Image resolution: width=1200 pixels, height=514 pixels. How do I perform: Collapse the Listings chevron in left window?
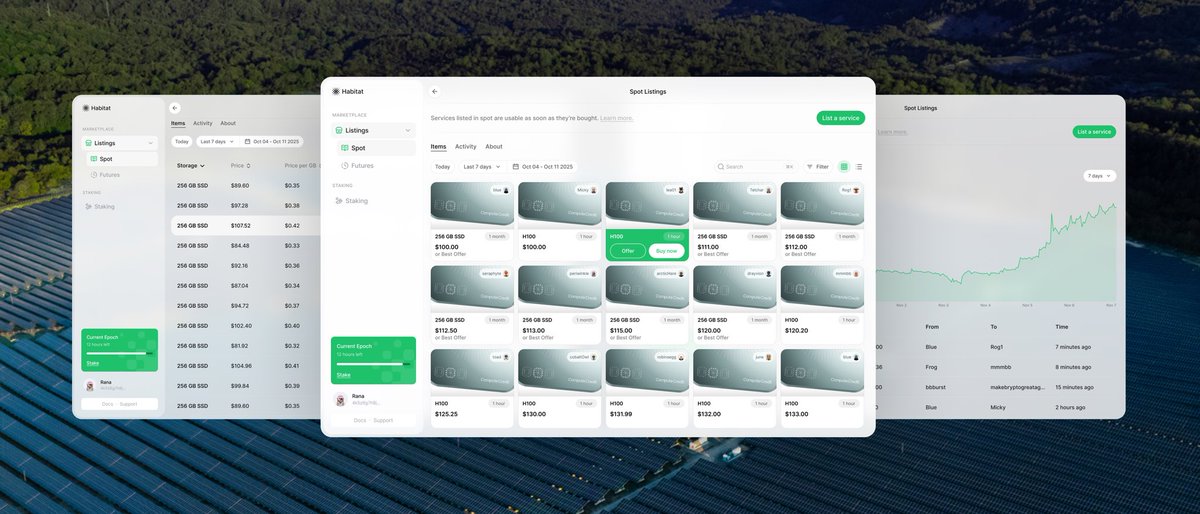tap(150, 143)
